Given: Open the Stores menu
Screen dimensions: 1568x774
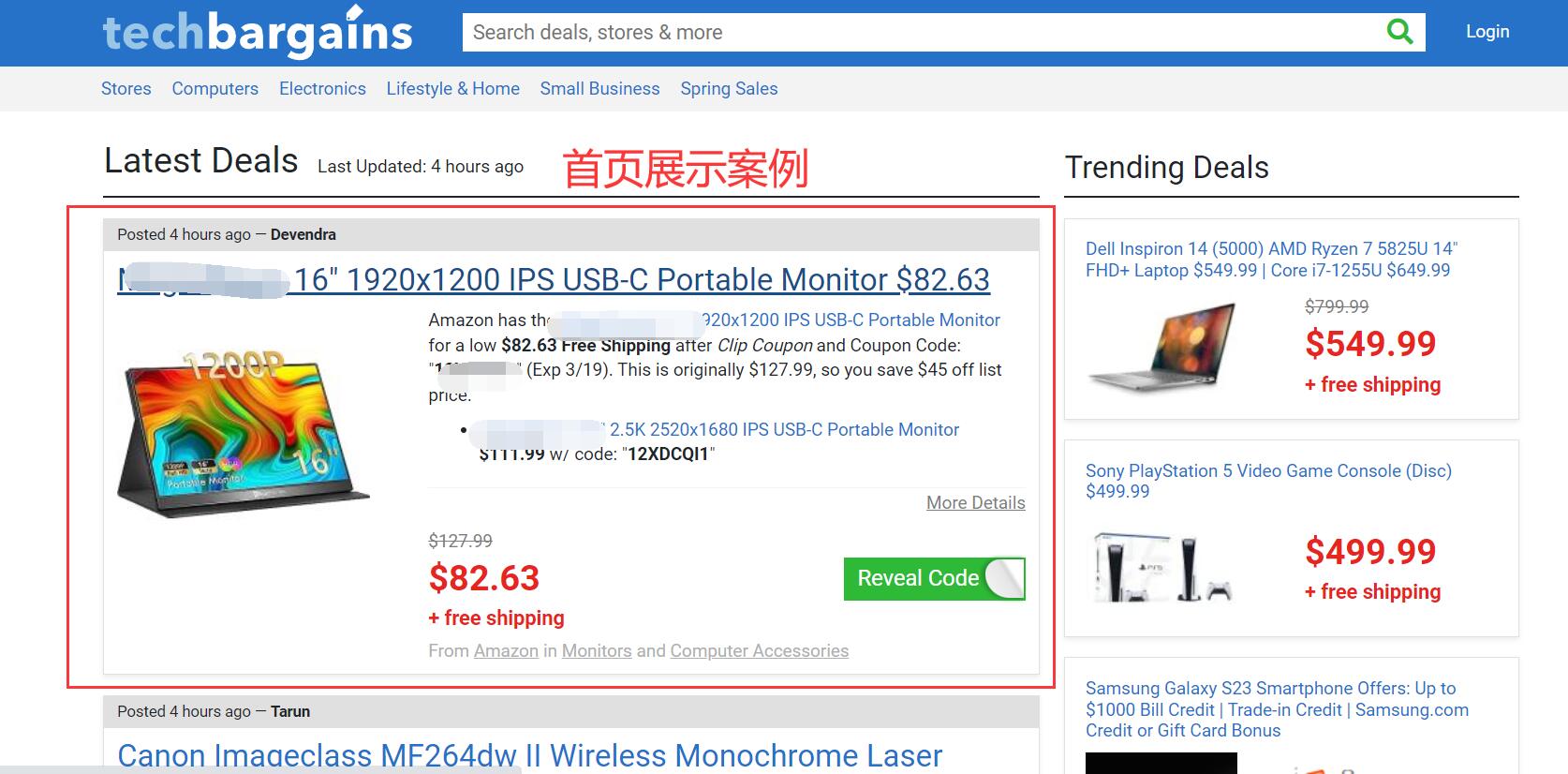Looking at the screenshot, I should (126, 88).
